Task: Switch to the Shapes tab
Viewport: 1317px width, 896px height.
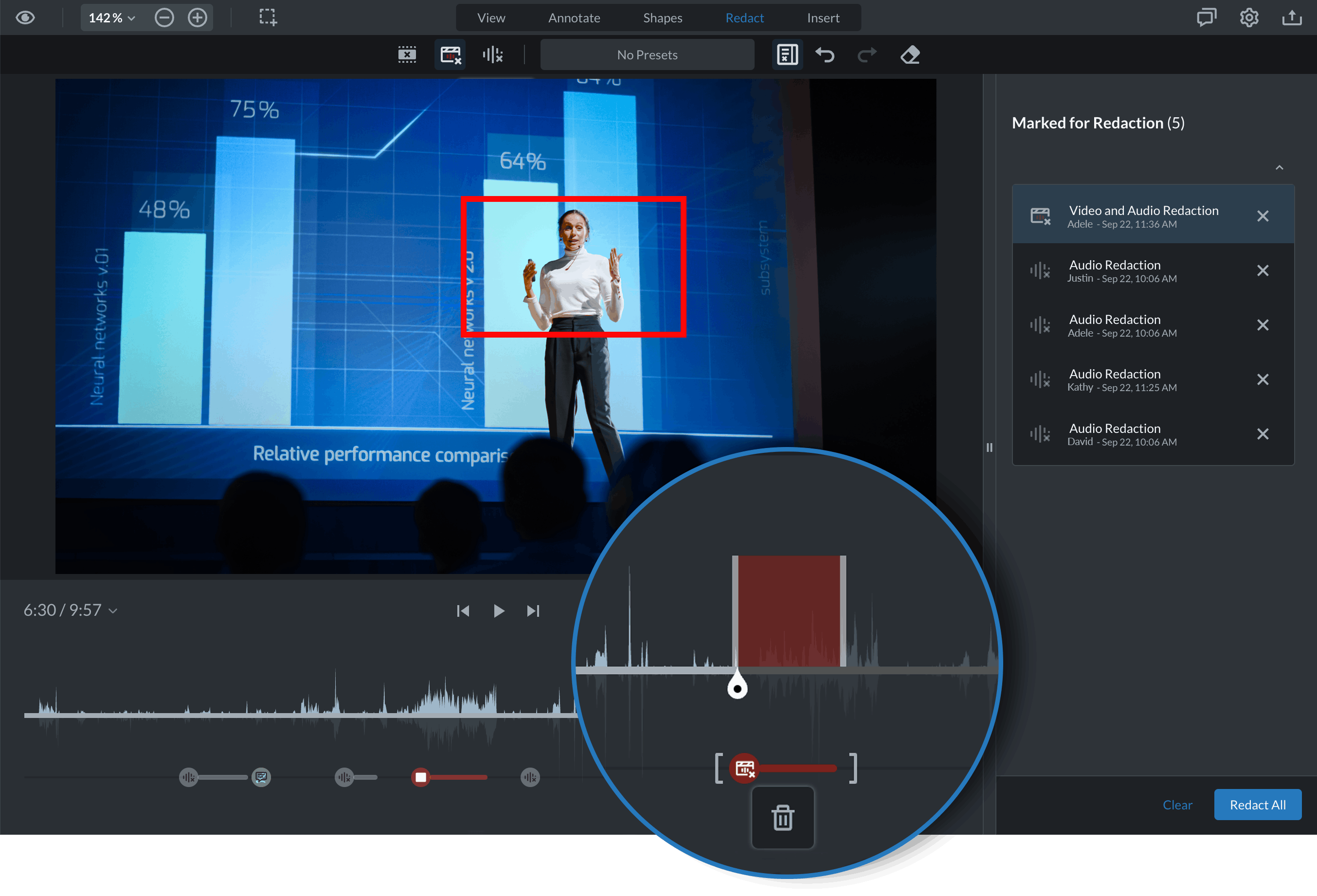Action: (663, 18)
